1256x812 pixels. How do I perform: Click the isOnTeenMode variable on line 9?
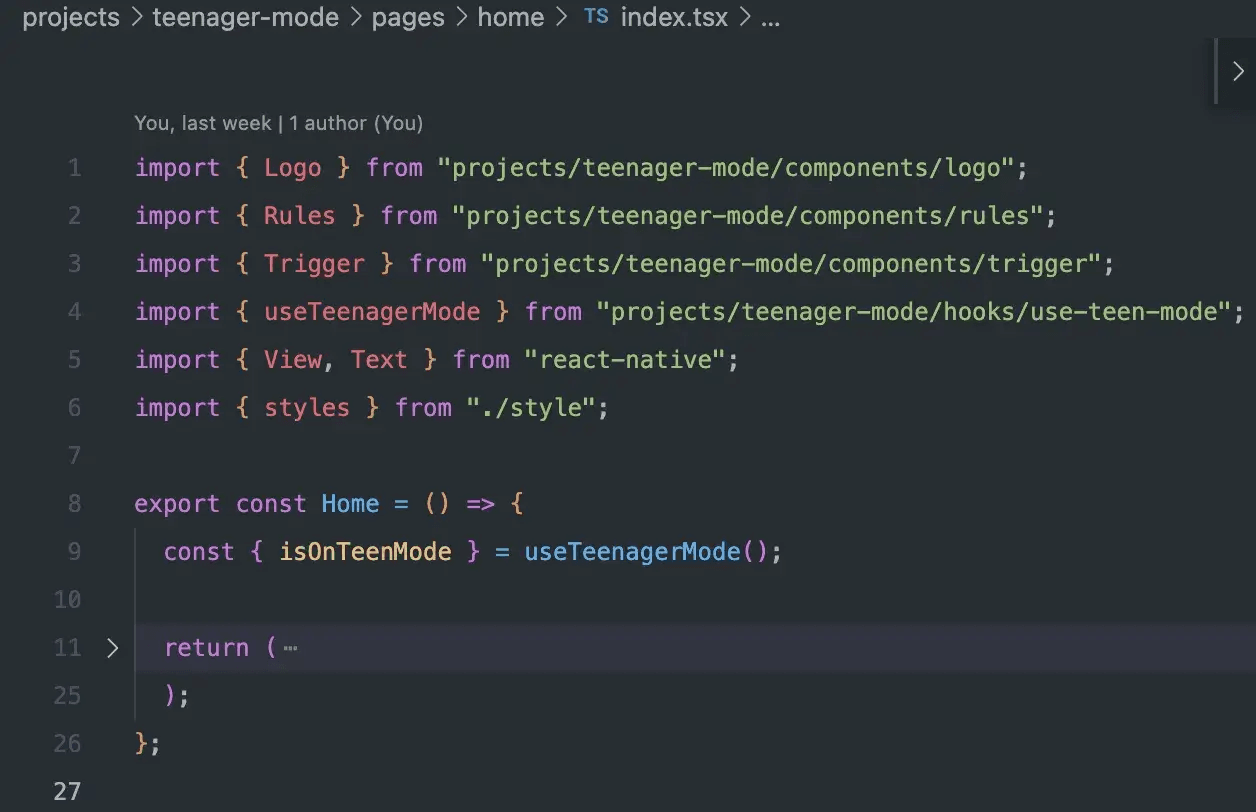pyautogui.click(x=365, y=552)
